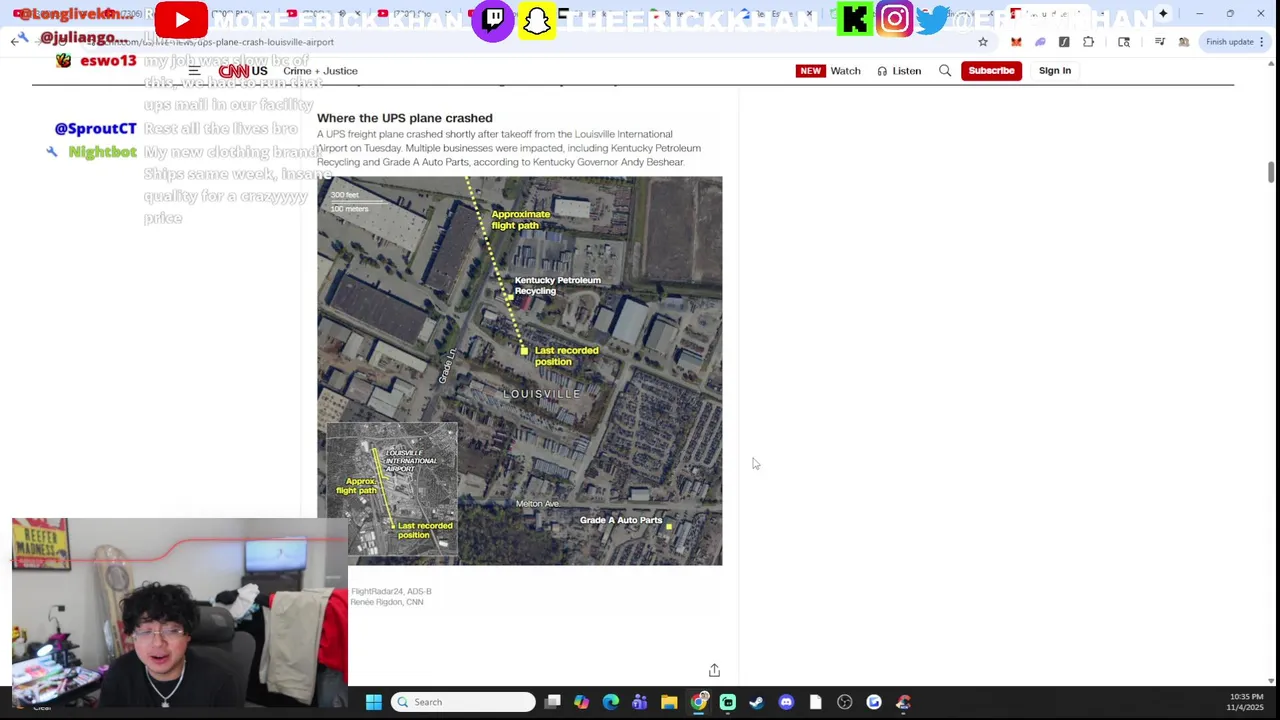Open the Chrome extensions puzzle icon
1280x720 pixels.
coord(1088,42)
